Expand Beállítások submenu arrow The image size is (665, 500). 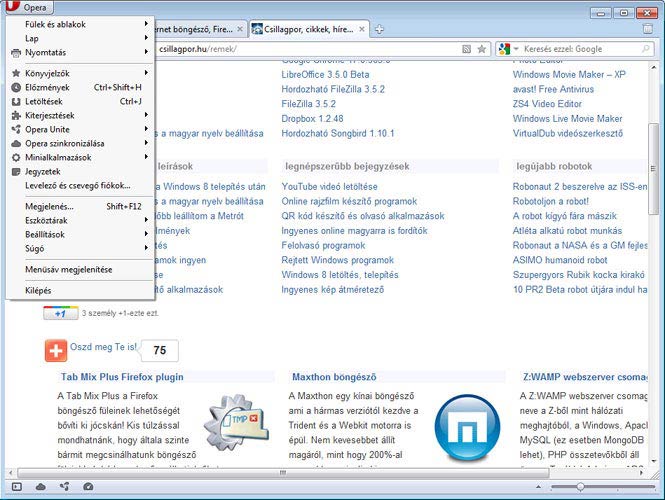click(146, 234)
